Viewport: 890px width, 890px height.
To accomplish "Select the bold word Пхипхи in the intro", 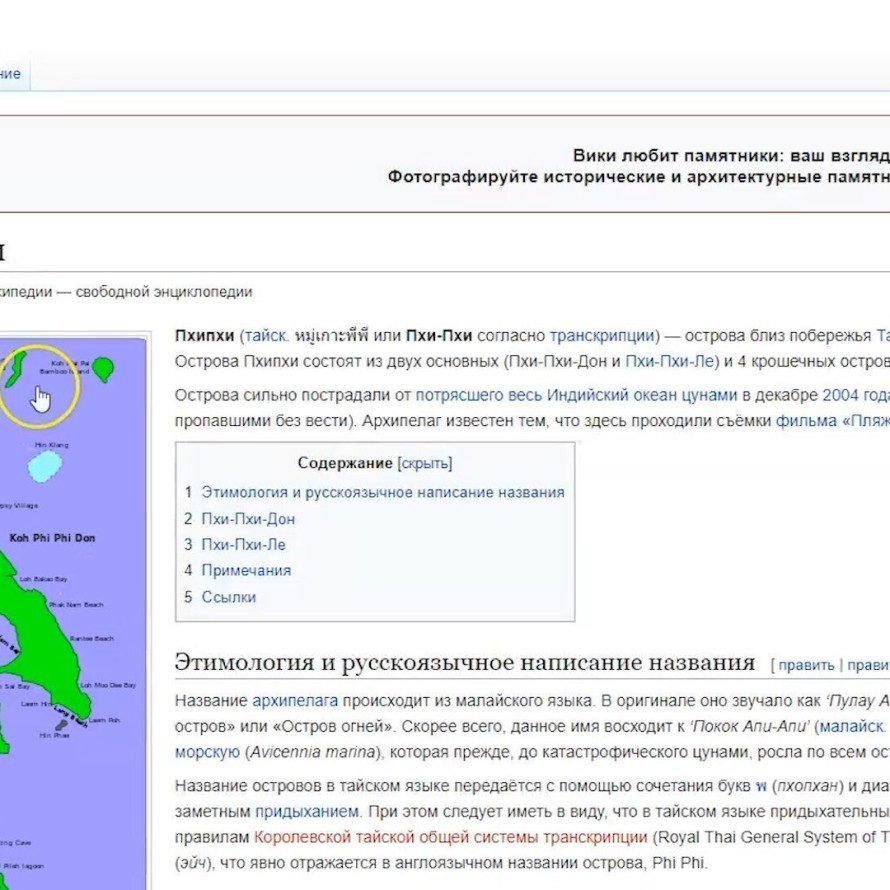I will pos(204,336).
